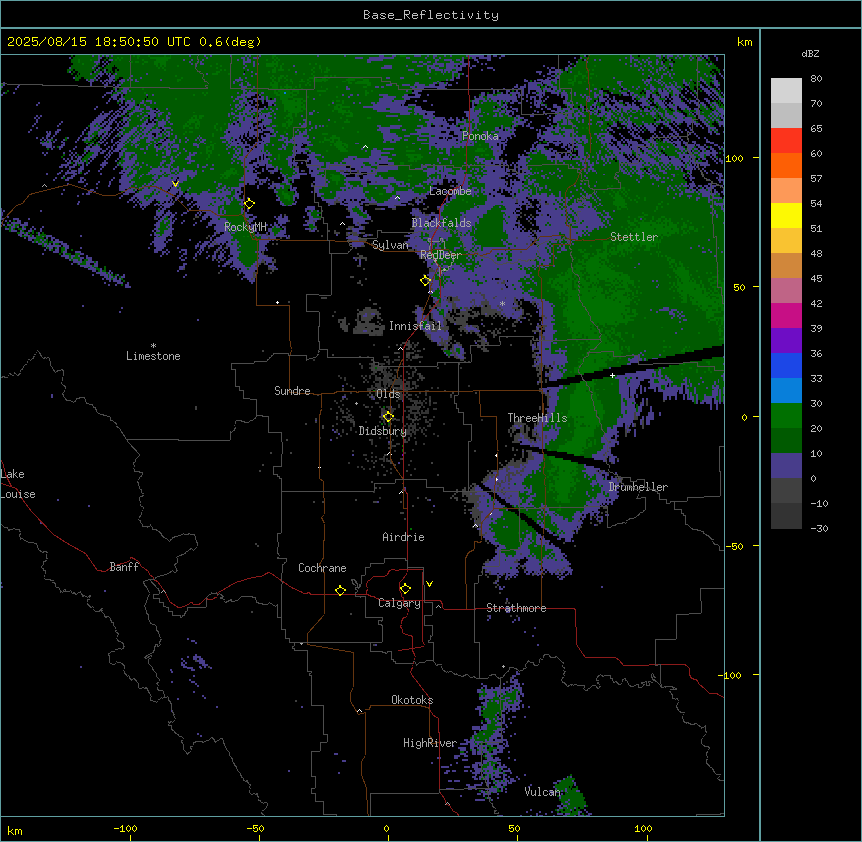Click the Lacombe city label
This screenshot has height=842, width=862.
(450, 191)
